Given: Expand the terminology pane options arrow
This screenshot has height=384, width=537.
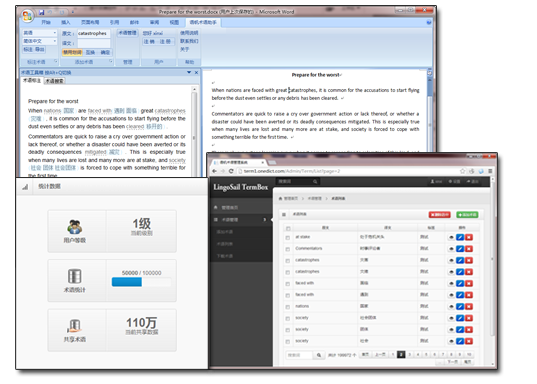Looking at the screenshot, I should click(x=189, y=72).
